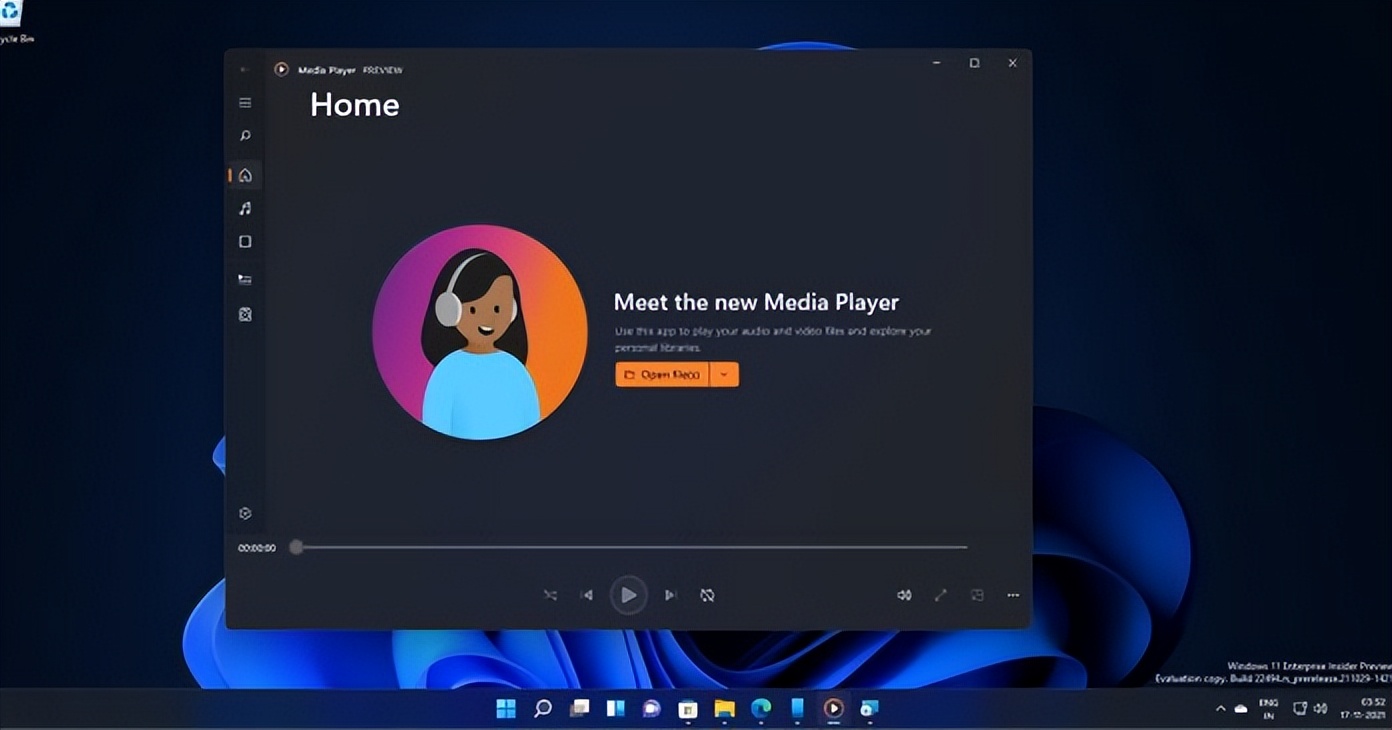Show hidden tray icons chevron
The image size is (1392, 730).
tap(1220, 709)
